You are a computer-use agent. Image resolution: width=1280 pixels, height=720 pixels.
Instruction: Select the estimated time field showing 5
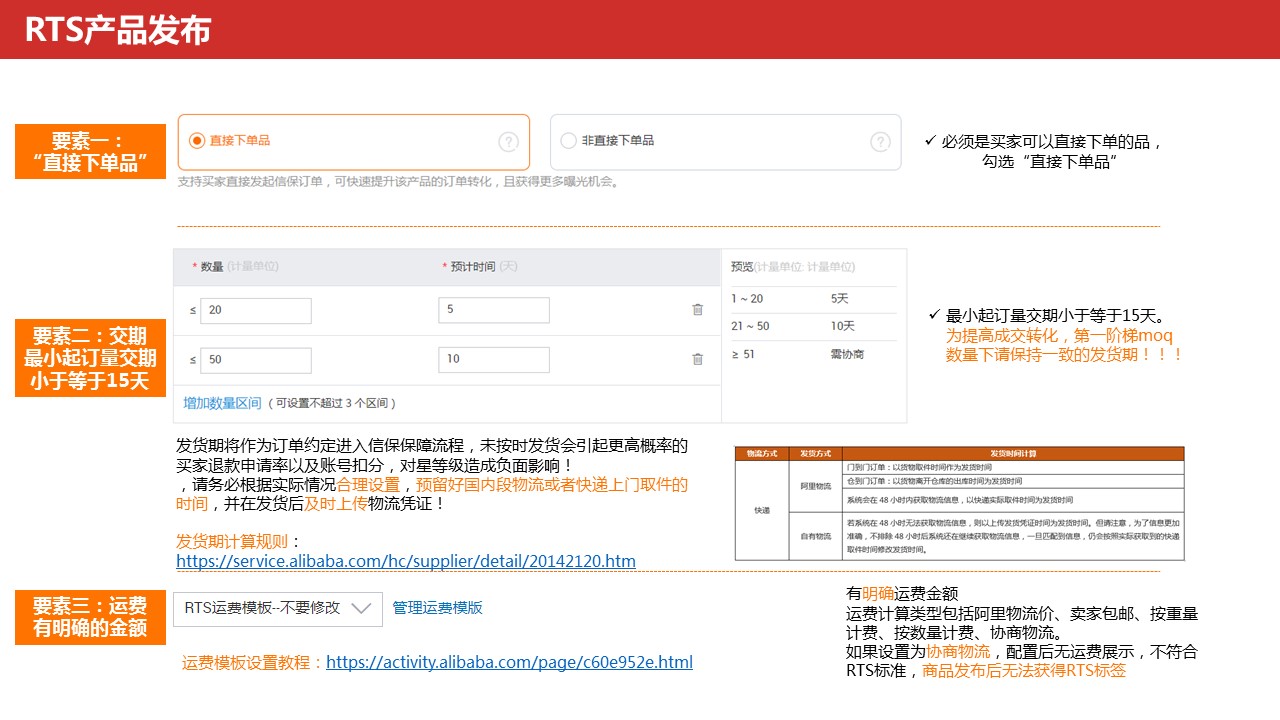tap(493, 310)
